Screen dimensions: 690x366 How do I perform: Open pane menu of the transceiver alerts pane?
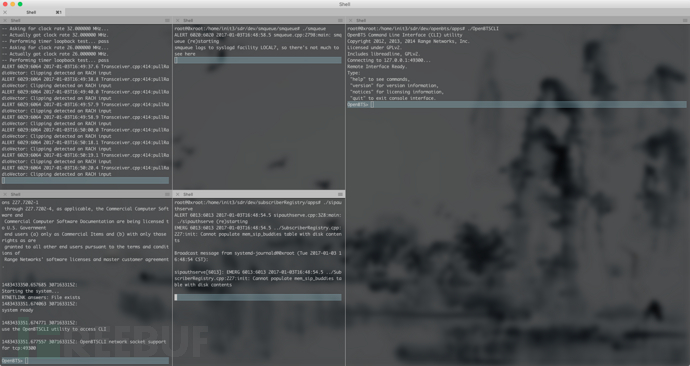pos(167,21)
